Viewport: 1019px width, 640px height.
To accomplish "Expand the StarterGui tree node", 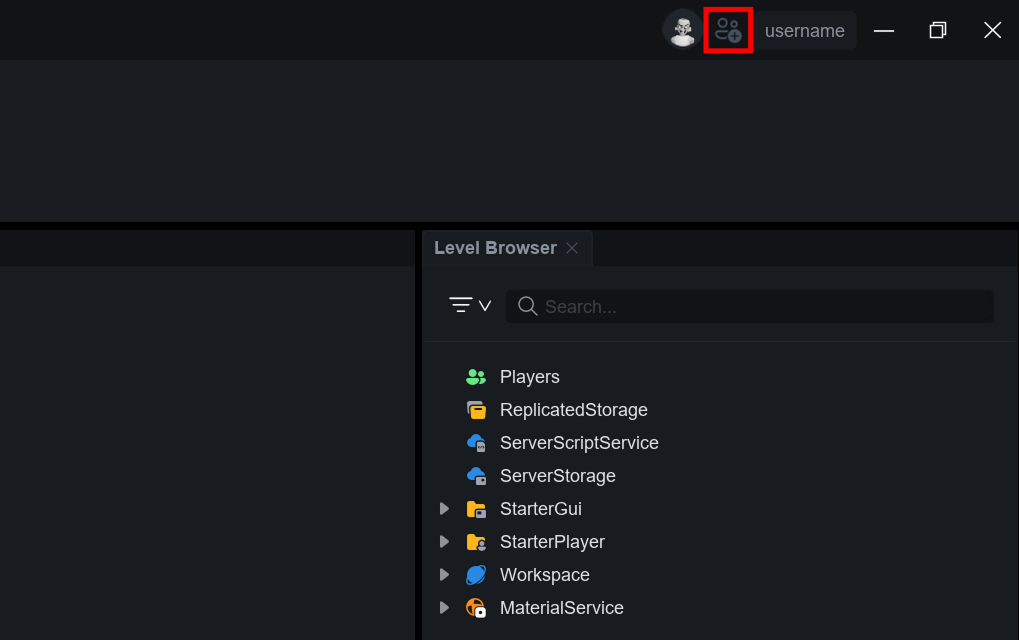I will 445,509.
